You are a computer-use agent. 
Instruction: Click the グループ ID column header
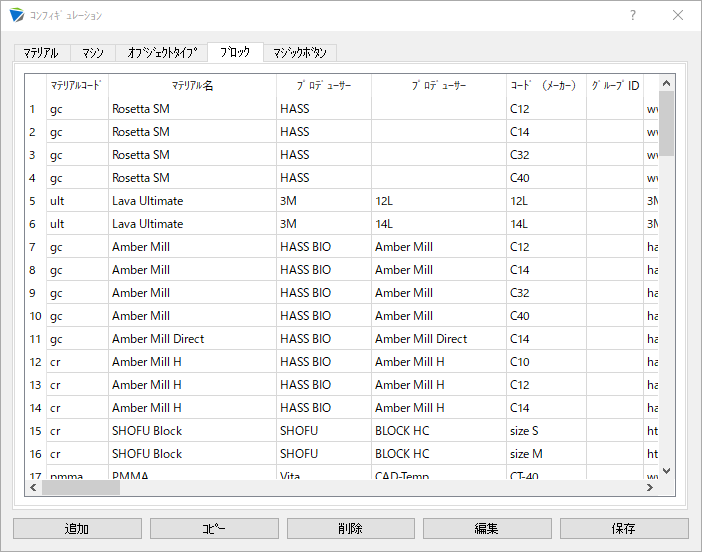coord(615,85)
